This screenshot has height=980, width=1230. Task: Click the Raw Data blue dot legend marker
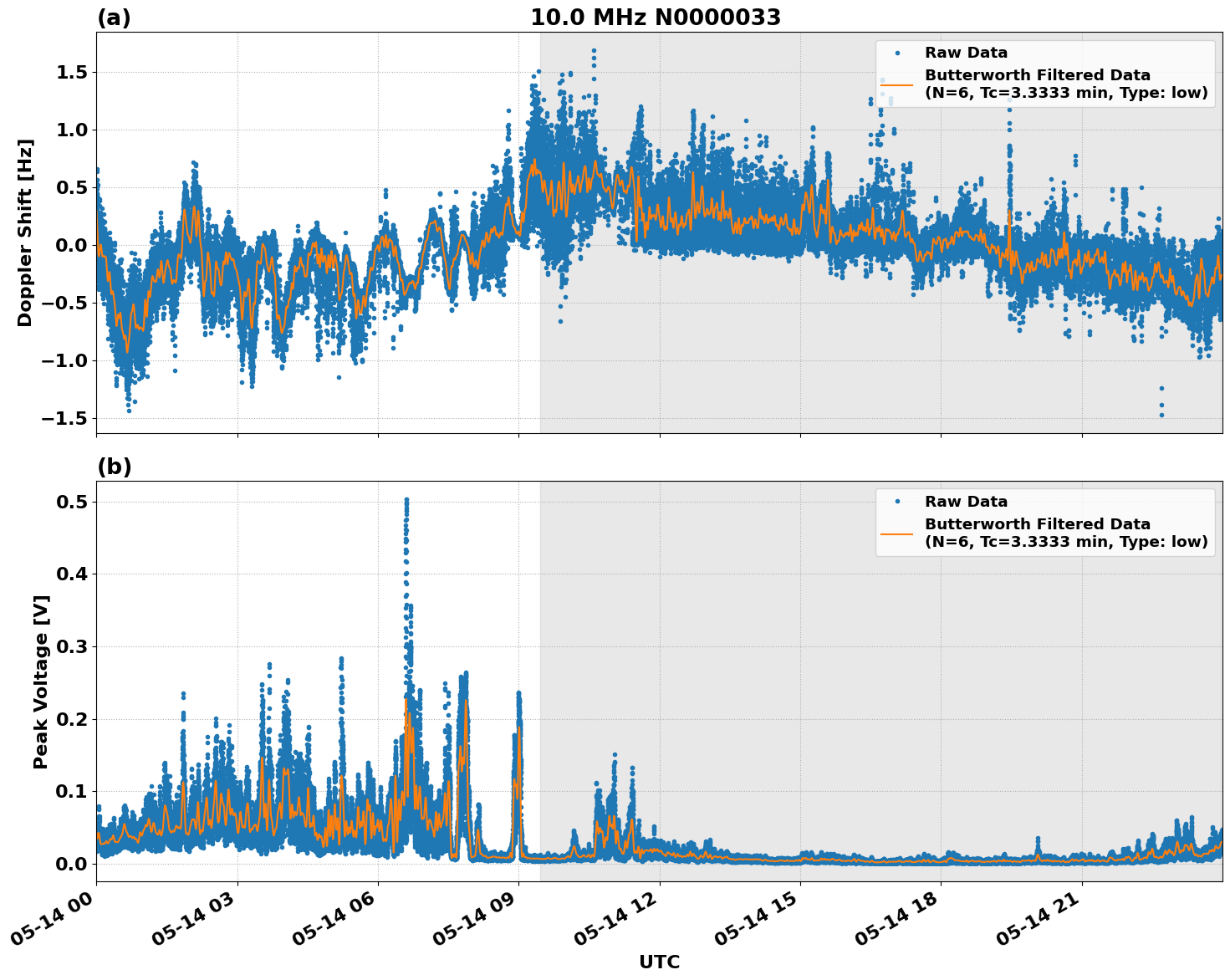[x=899, y=51]
